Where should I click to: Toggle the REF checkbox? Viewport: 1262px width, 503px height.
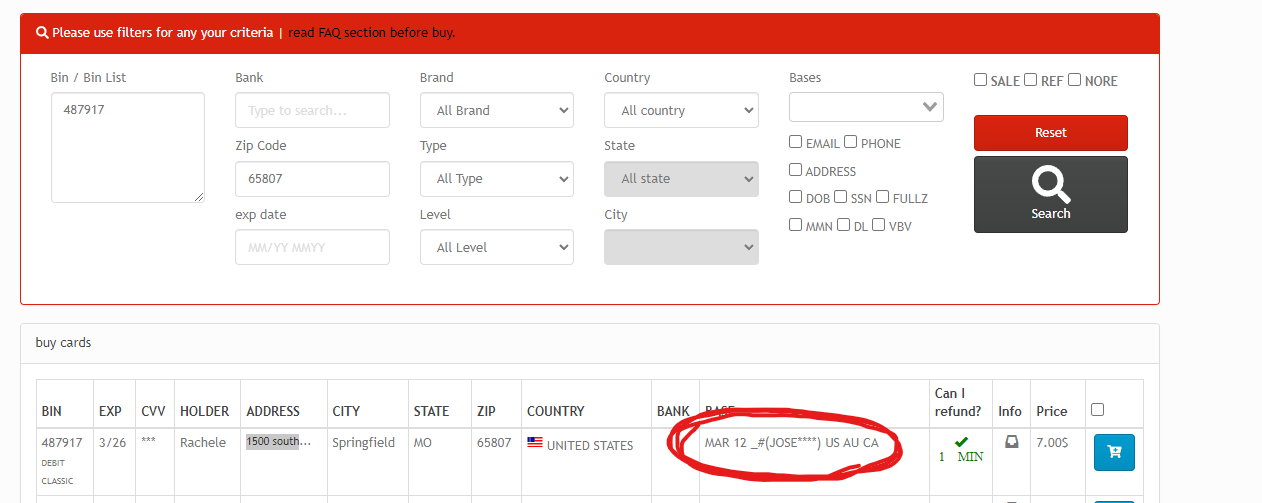pyautogui.click(x=1031, y=80)
